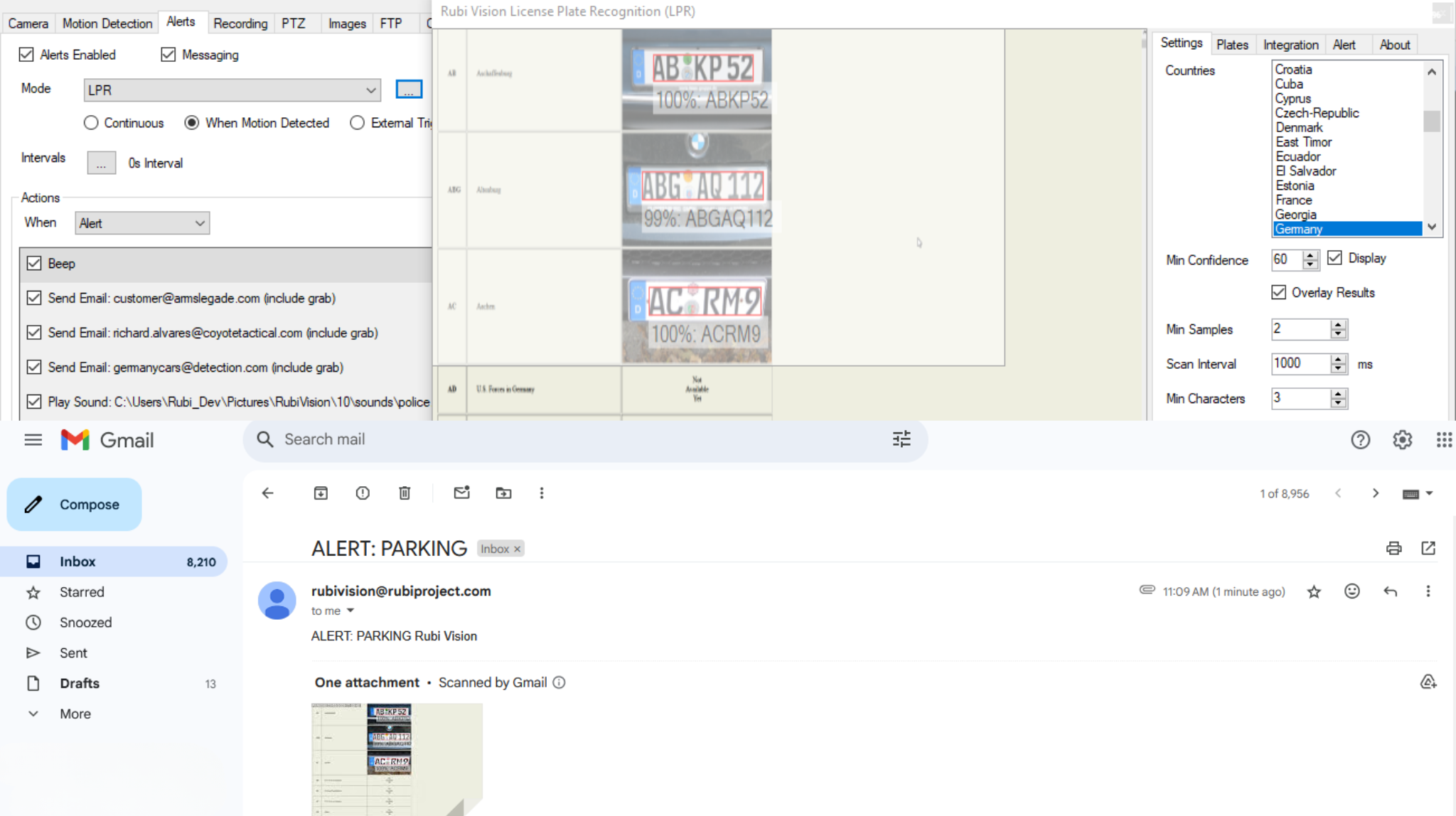1456x816 pixels.
Task: Add emoji reaction to the email
Action: click(1352, 591)
